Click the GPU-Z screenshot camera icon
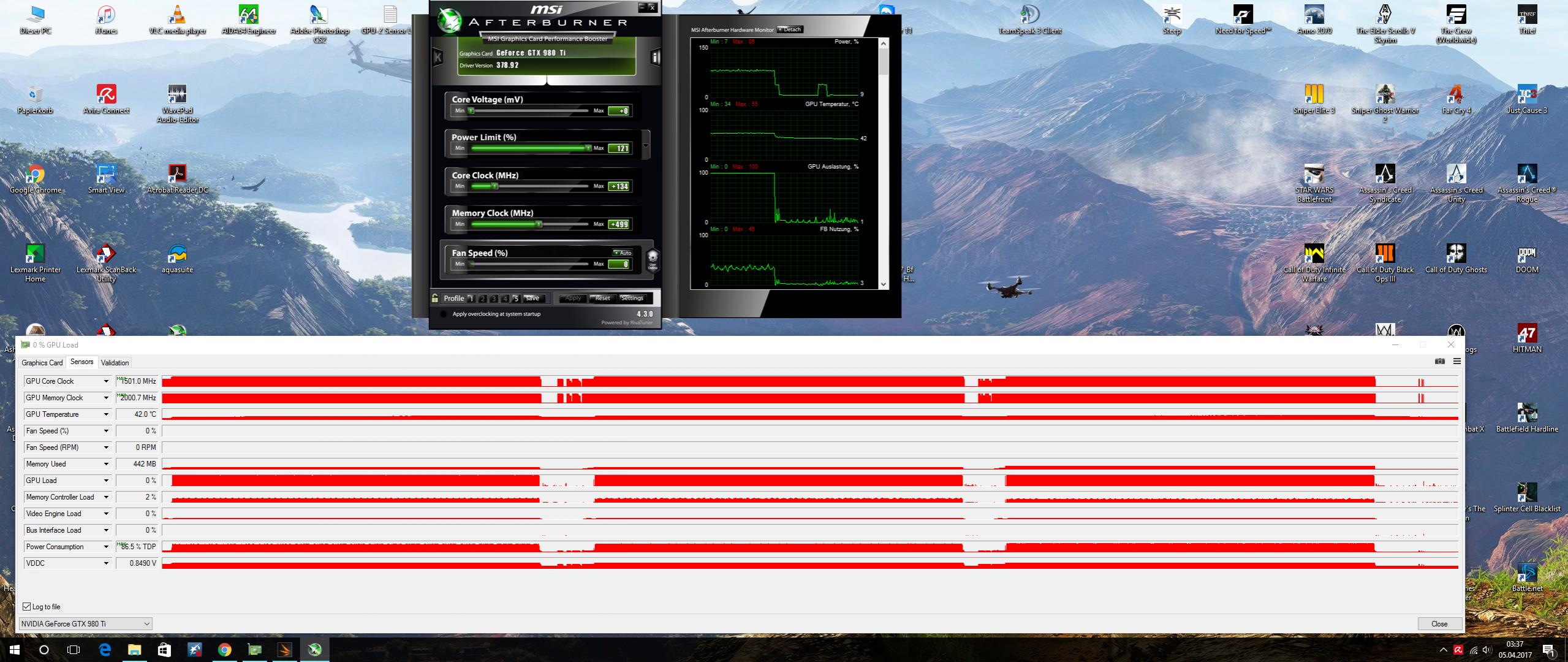The image size is (1568, 662). [x=1439, y=362]
